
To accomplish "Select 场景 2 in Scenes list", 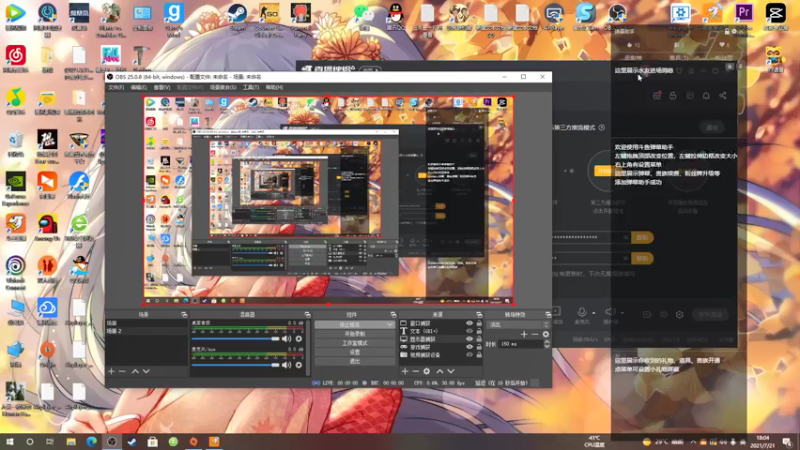I will click(146, 331).
